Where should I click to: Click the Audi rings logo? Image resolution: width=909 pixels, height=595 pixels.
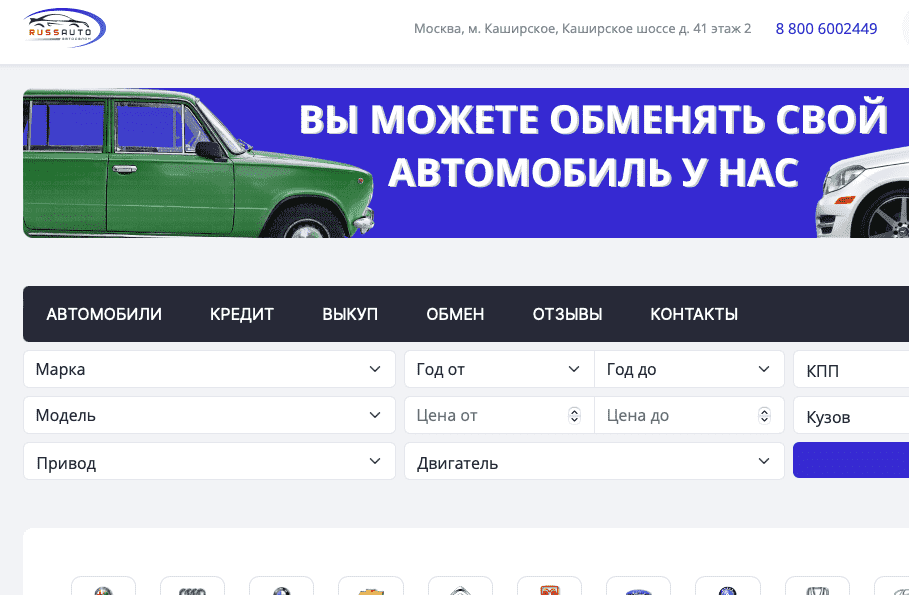(192, 588)
